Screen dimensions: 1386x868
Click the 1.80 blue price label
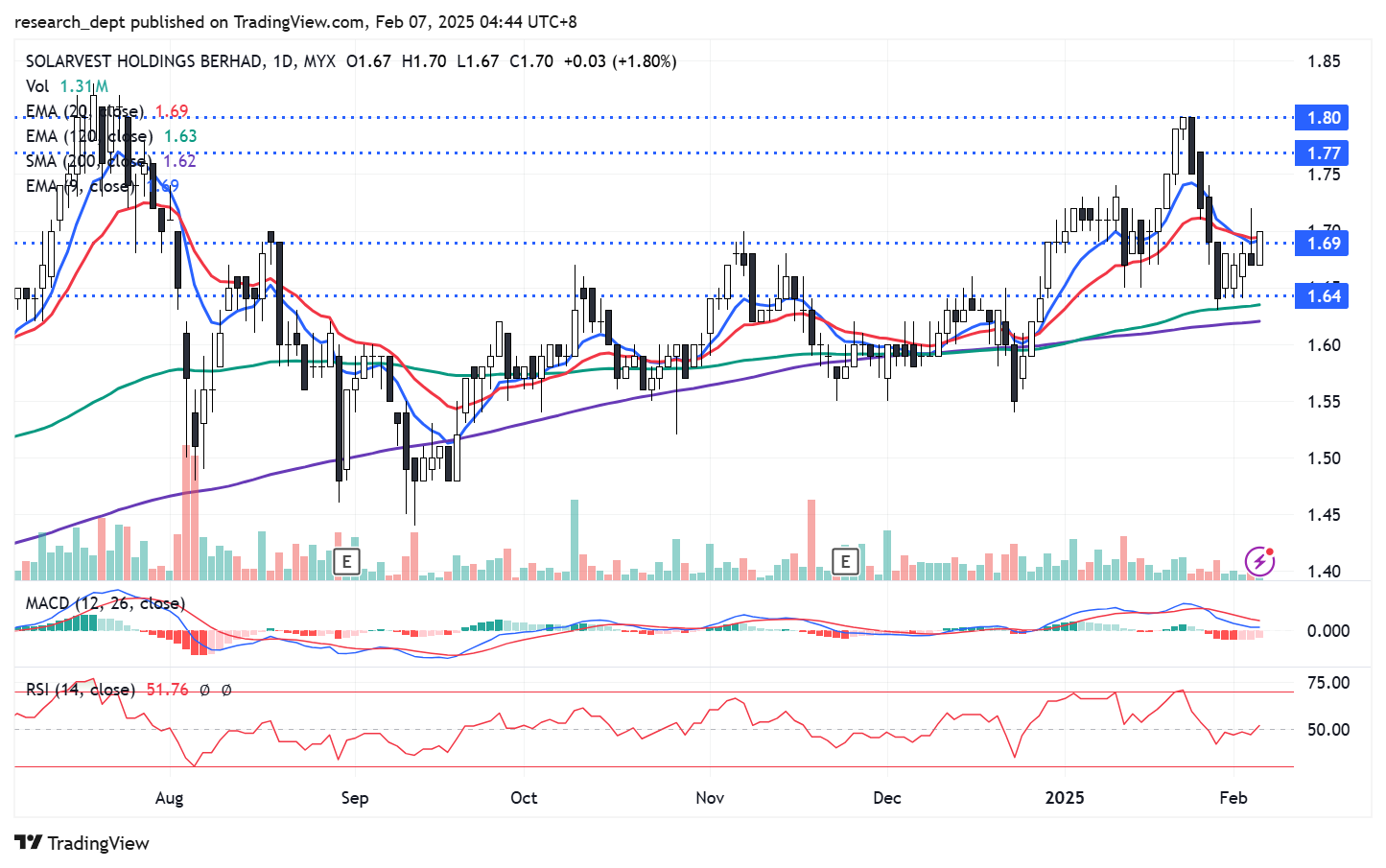tap(1322, 118)
